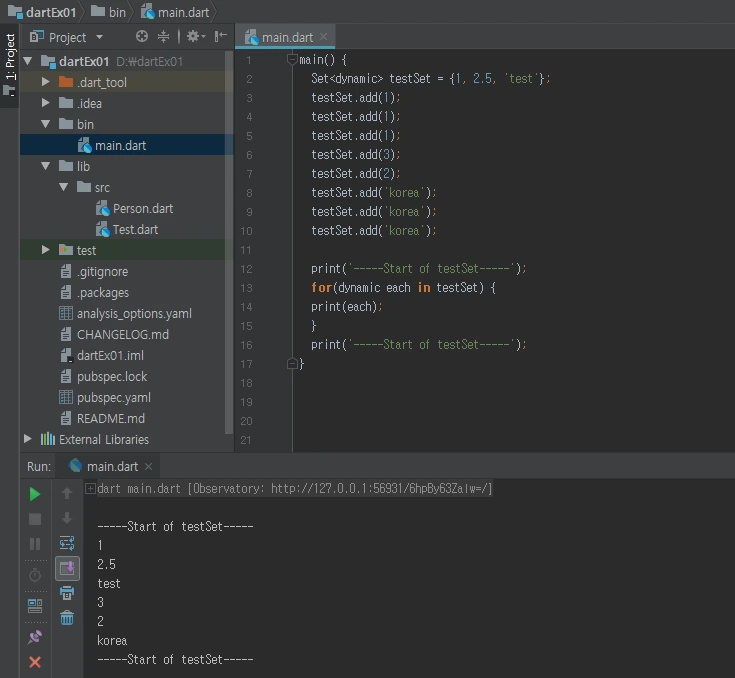
Task: Click the down arrow stack trace icon
Action: pos(67,518)
